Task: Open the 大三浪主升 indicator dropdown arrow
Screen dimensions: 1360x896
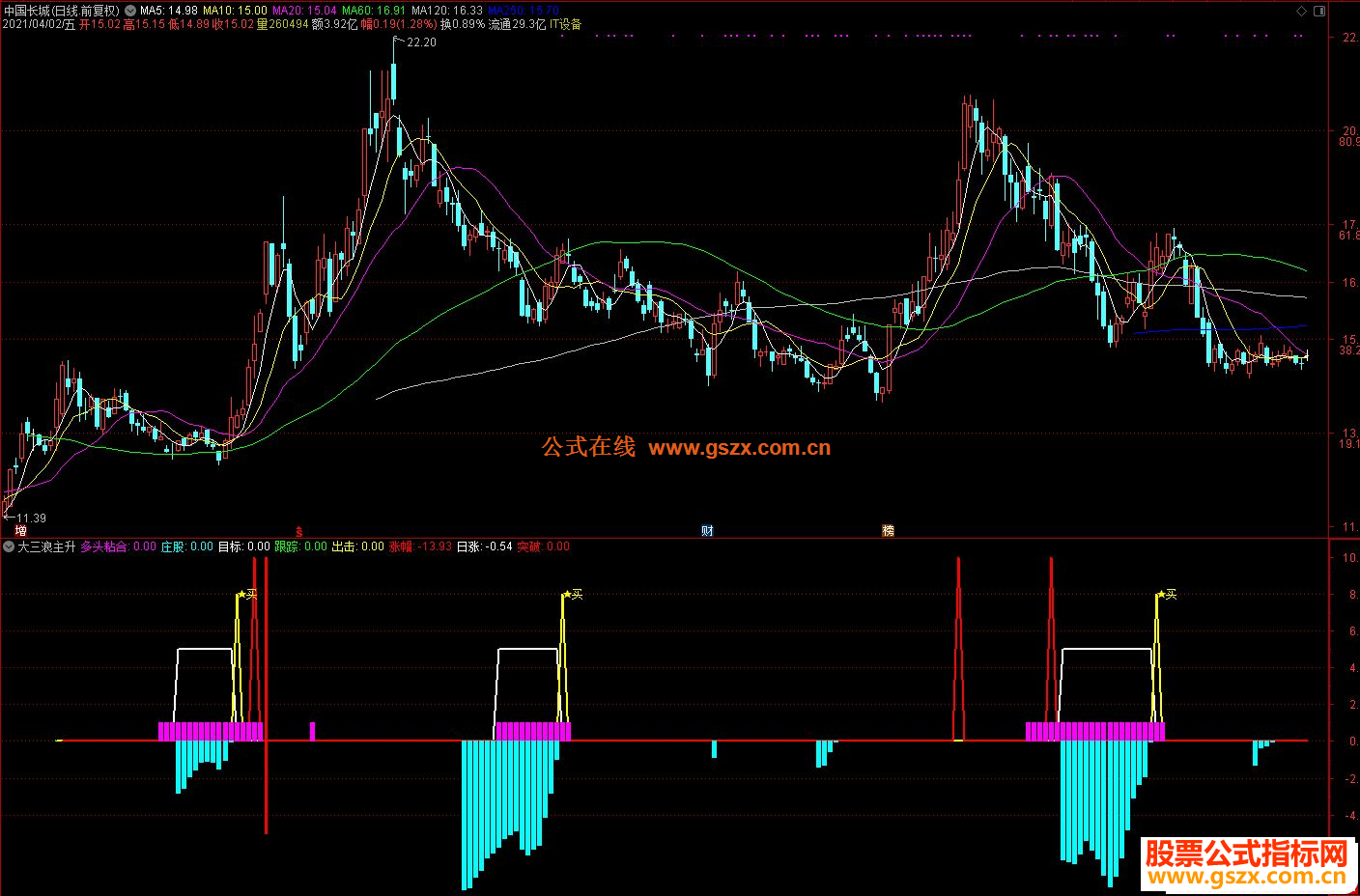Action: [9, 546]
